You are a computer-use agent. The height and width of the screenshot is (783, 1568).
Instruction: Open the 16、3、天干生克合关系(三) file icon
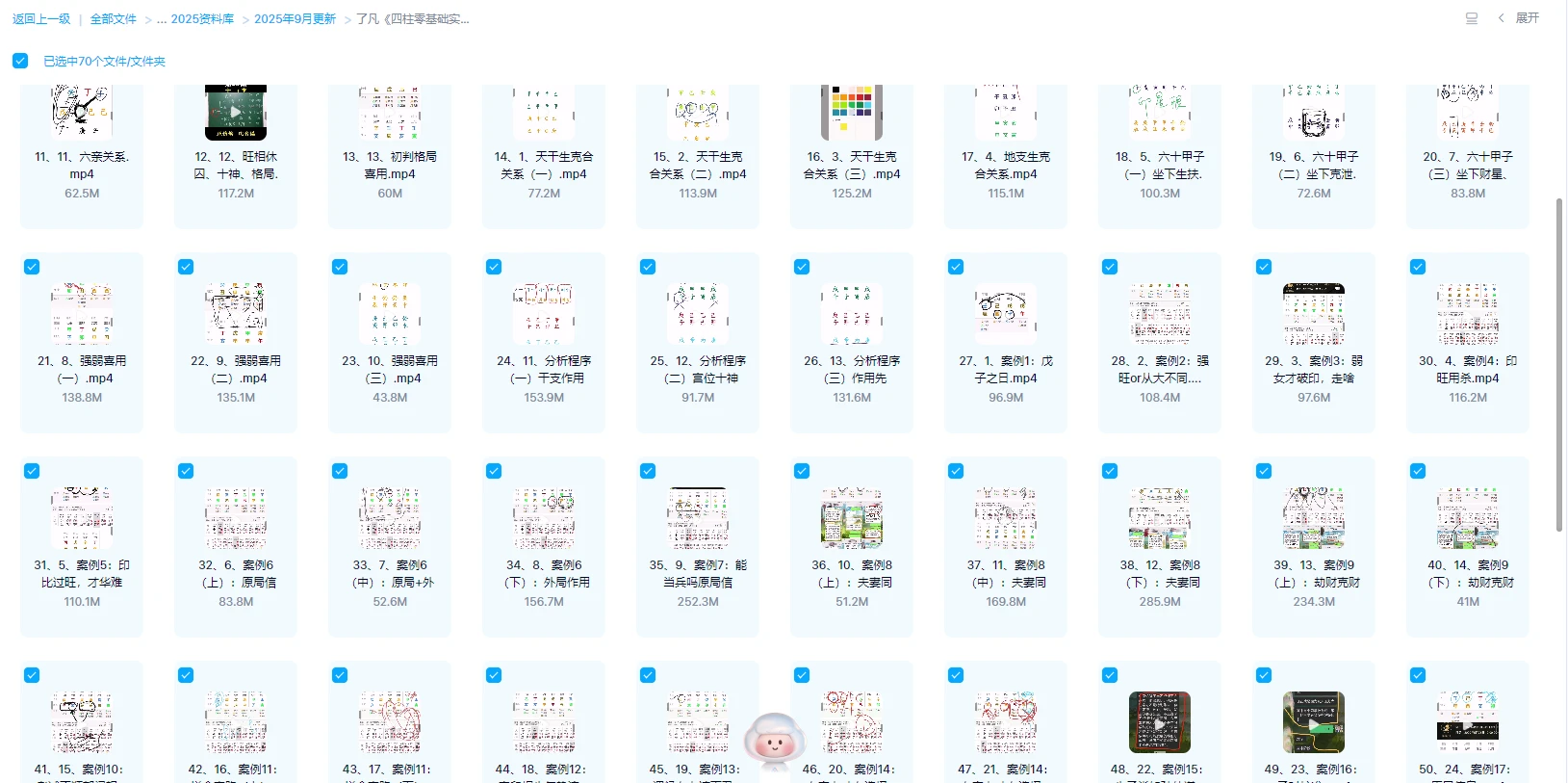pos(852,113)
